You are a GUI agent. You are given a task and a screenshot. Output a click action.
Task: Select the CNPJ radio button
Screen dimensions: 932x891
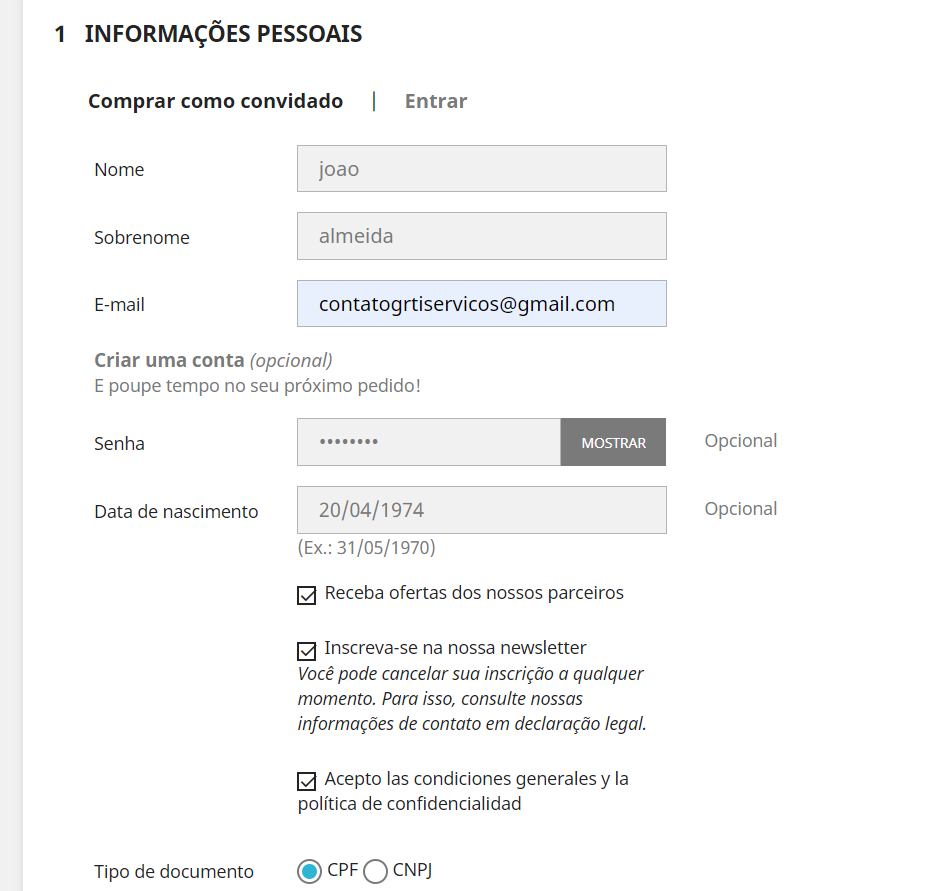pyautogui.click(x=376, y=871)
